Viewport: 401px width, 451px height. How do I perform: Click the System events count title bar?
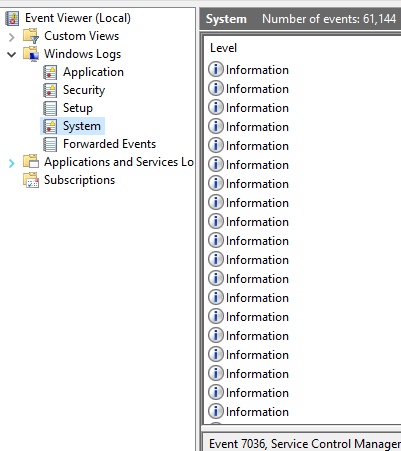[x=300, y=19]
